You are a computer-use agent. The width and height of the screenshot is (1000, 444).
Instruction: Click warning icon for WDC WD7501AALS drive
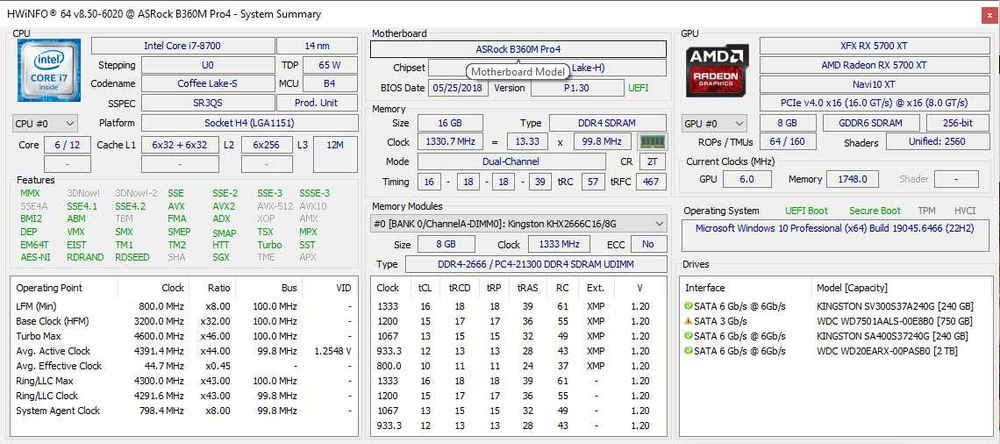(688, 321)
